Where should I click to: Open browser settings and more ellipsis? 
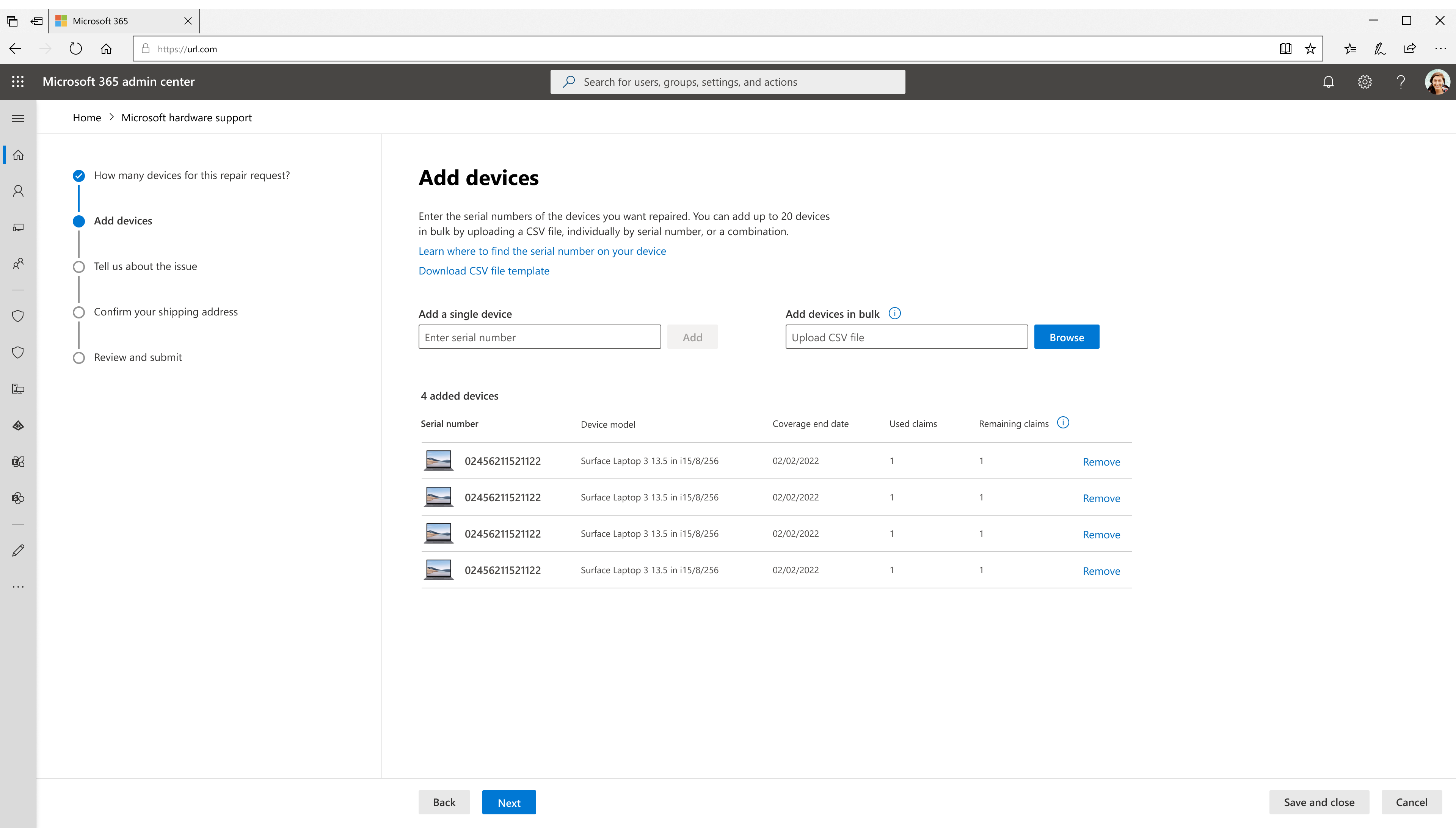[x=1441, y=49]
